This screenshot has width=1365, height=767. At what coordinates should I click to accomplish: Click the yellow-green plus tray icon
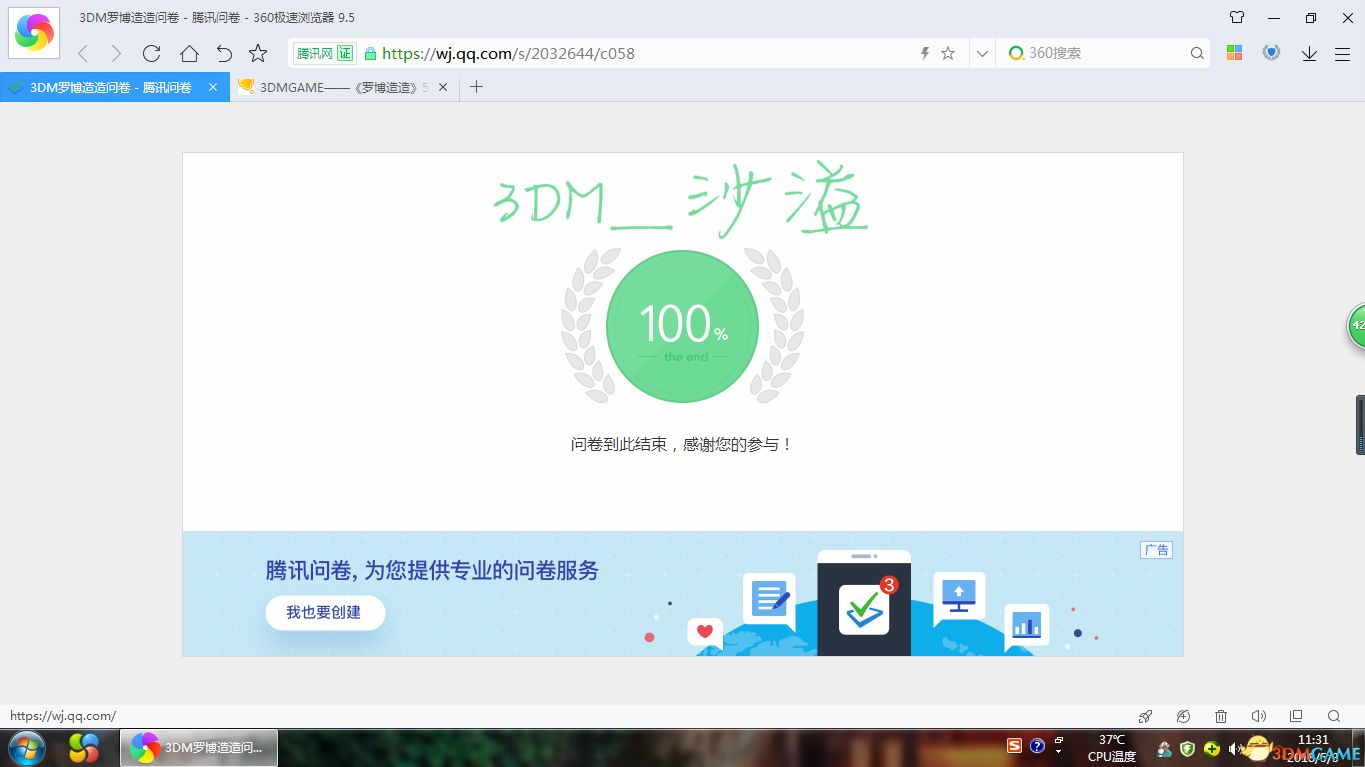(1211, 748)
